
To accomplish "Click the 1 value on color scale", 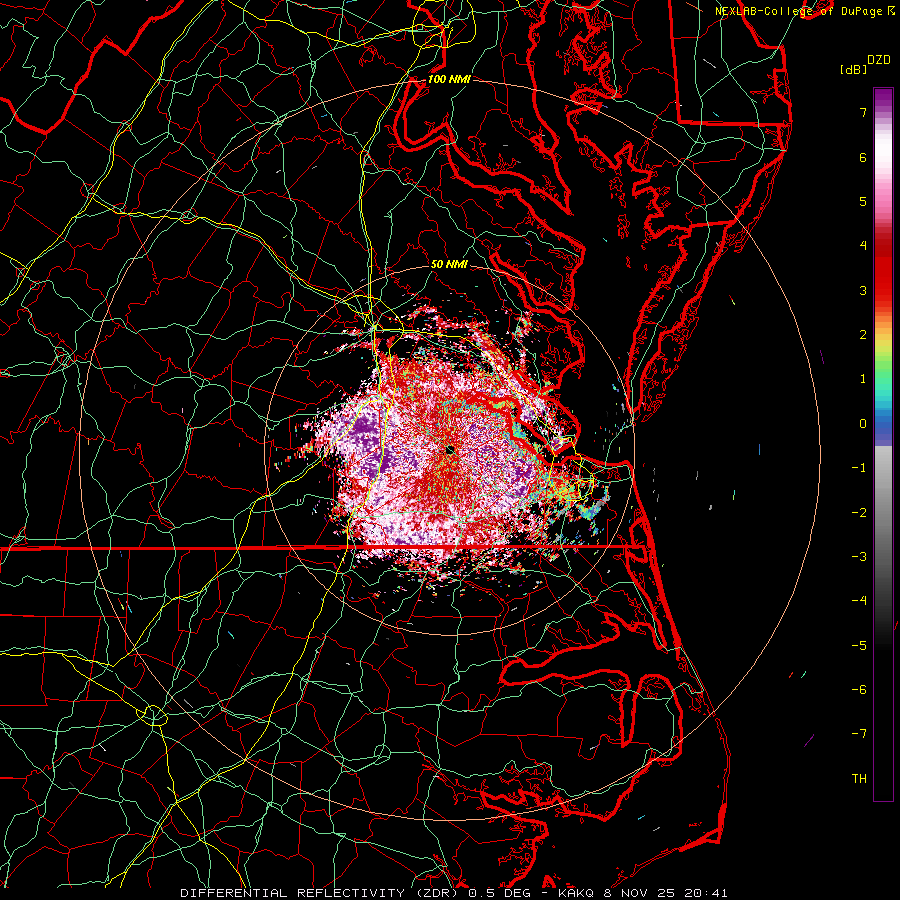I will 863,379.
